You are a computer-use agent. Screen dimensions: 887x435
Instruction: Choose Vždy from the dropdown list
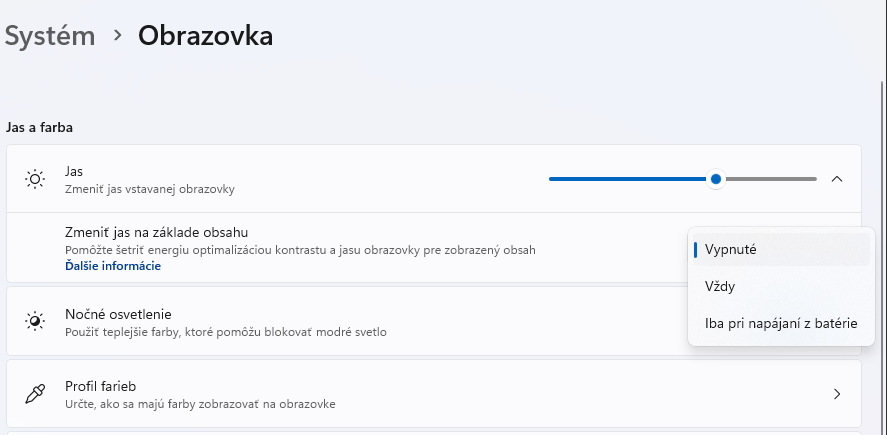[x=720, y=286]
